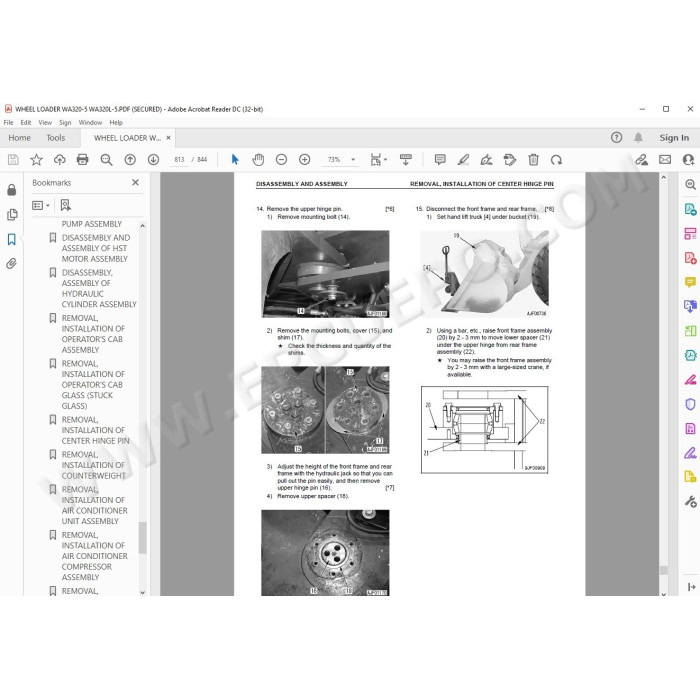Screen dimensions: 700x700
Task: Enable scrolling mode icon
Action: [405, 159]
